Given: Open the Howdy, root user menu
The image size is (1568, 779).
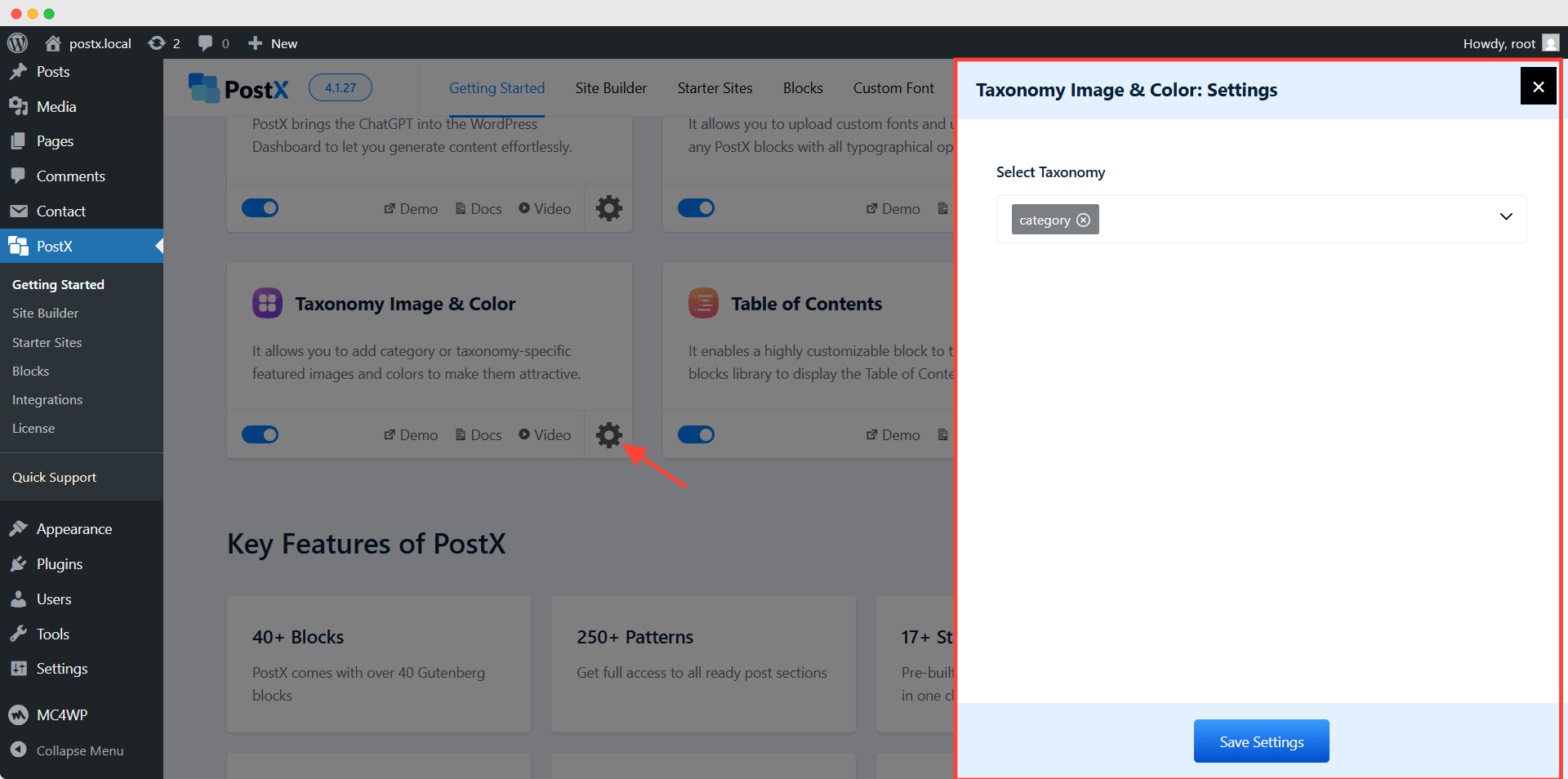Looking at the screenshot, I should 1511,43.
